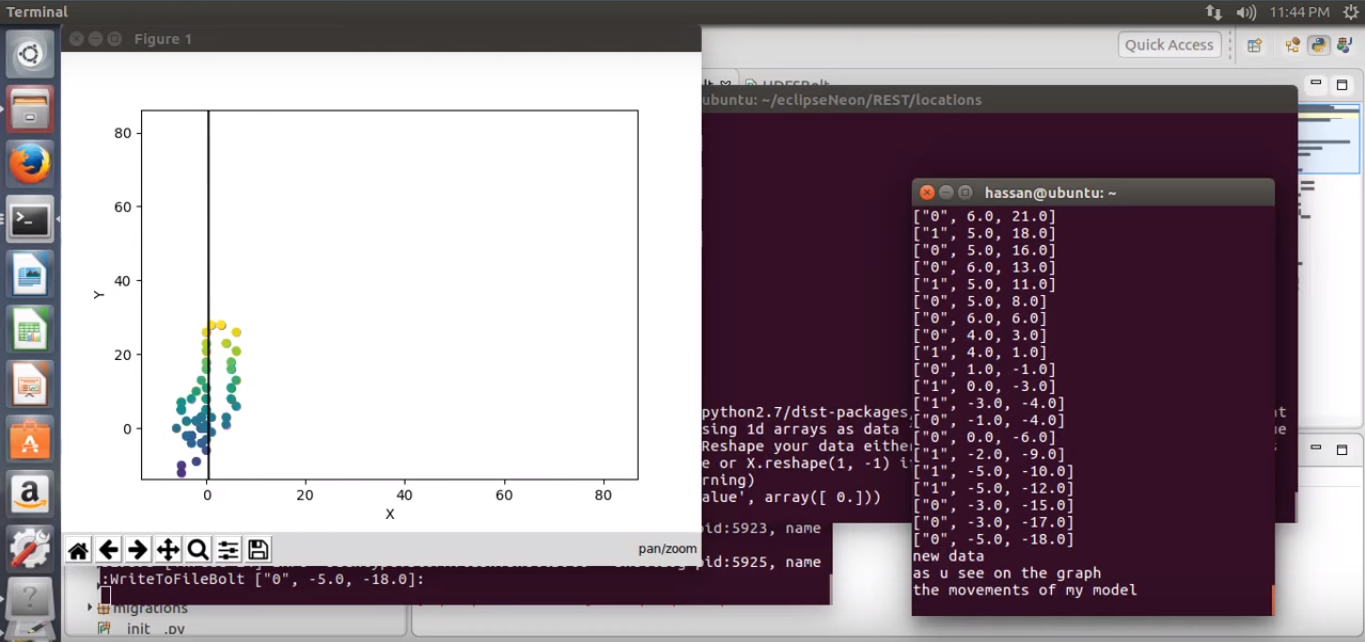Select the zoom-to-rectangle magnifier tool
The image size is (1365, 642).
pyautogui.click(x=198, y=549)
